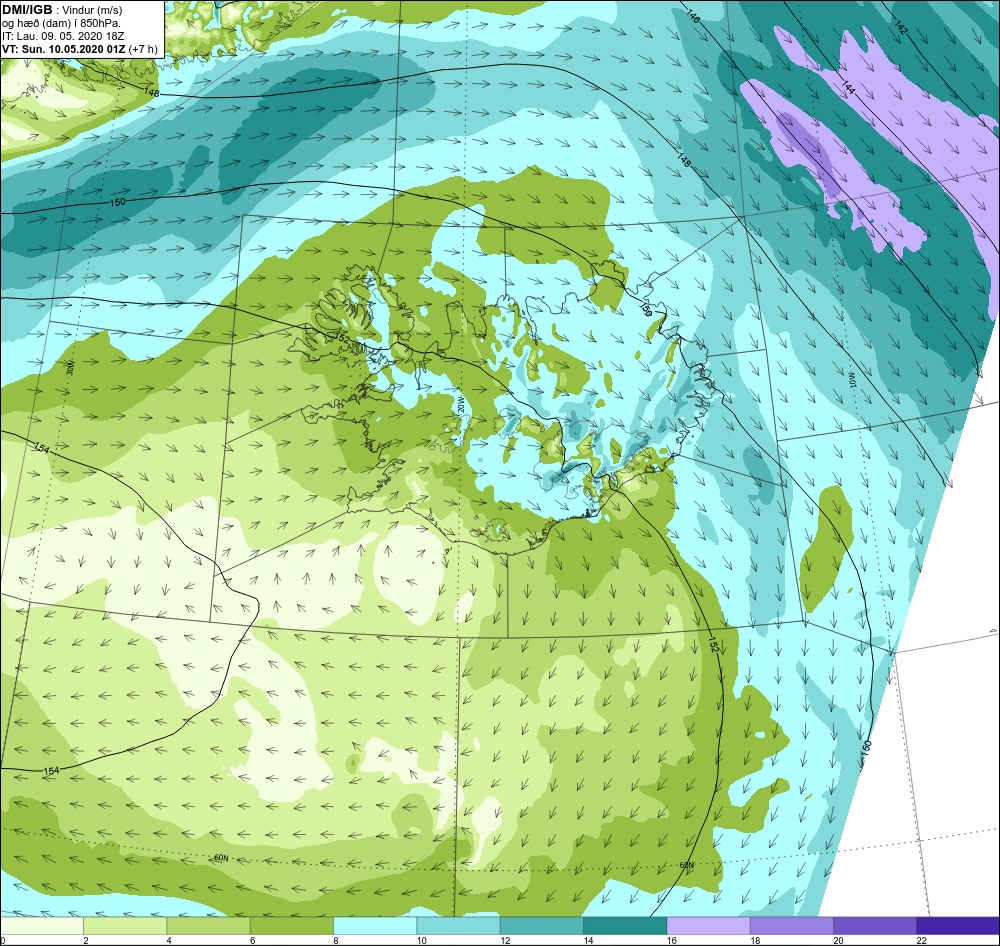1000x946 pixels.
Task: Click the medium teal 12–14 m/s legend swatch
Action: 541,925
